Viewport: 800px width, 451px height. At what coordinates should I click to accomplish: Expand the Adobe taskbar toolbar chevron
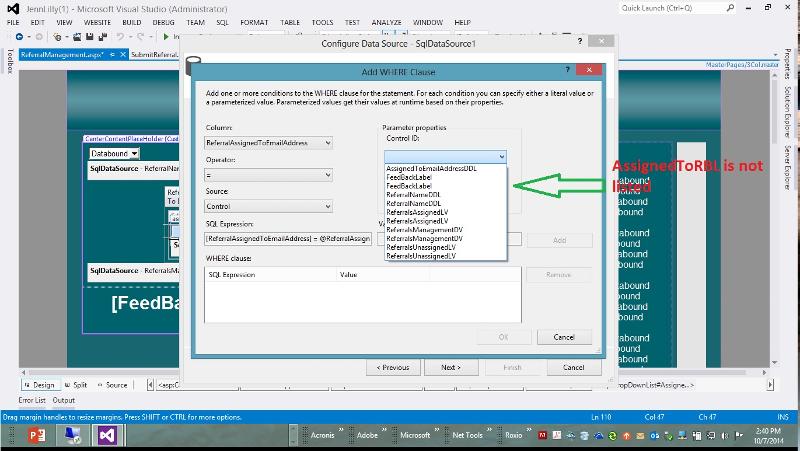point(385,431)
